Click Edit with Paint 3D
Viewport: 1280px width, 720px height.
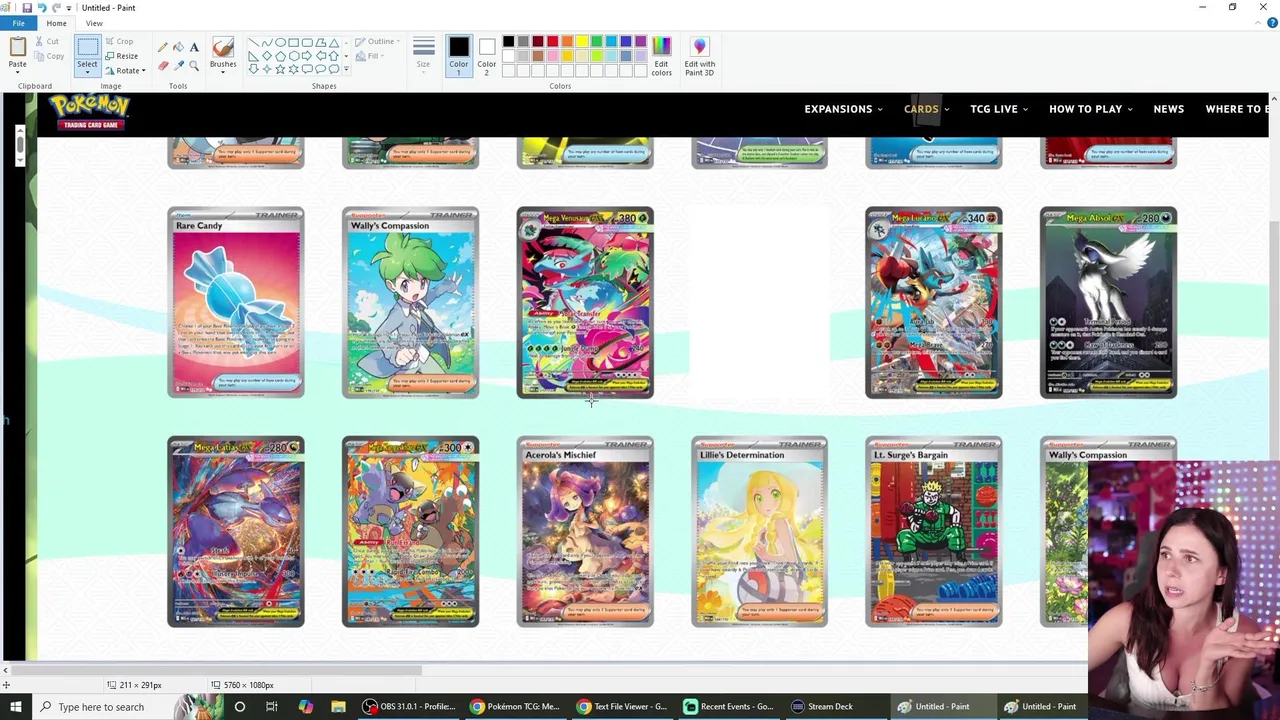(699, 57)
